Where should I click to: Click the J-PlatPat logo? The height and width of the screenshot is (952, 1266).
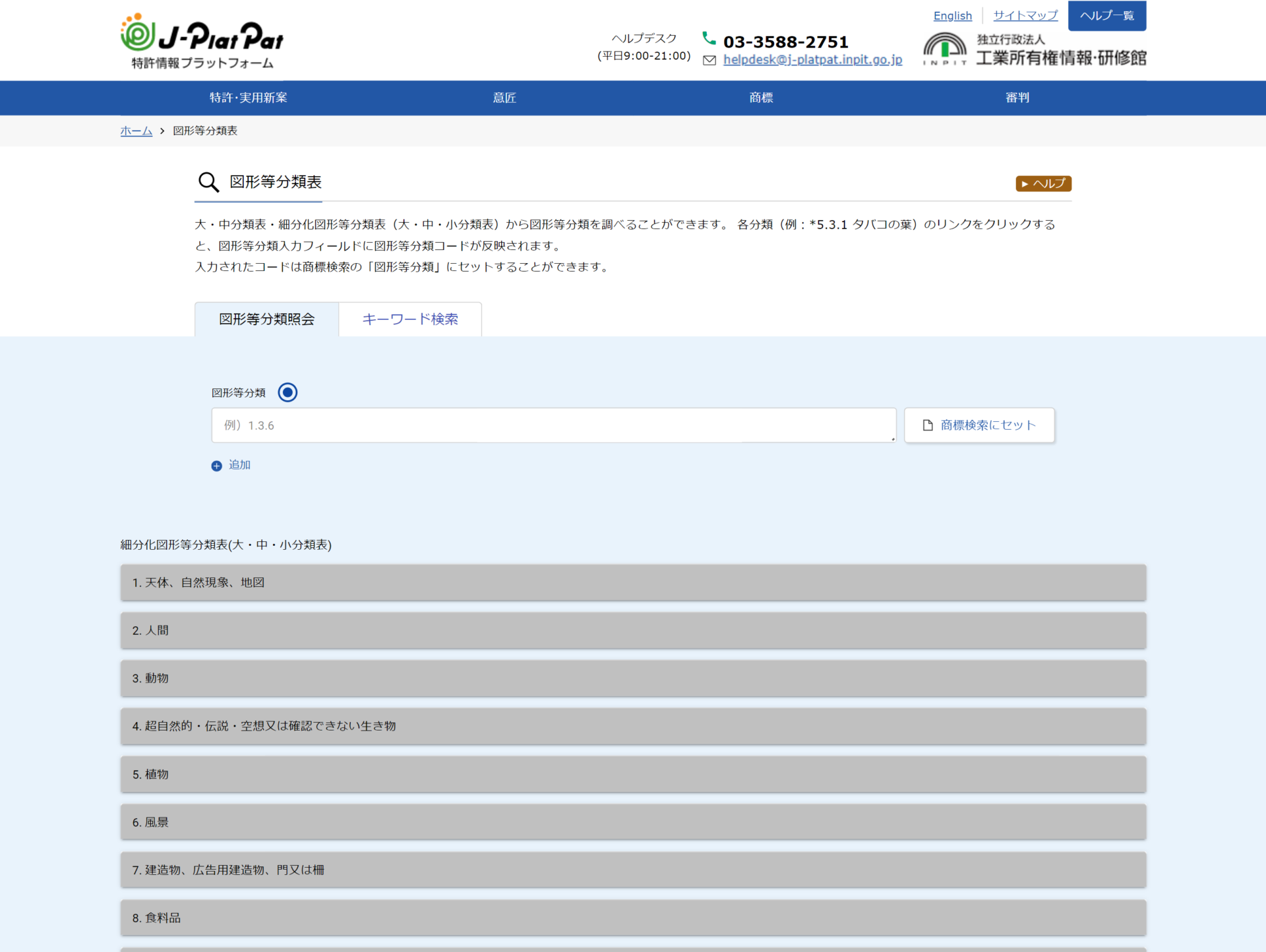pyautogui.click(x=202, y=41)
